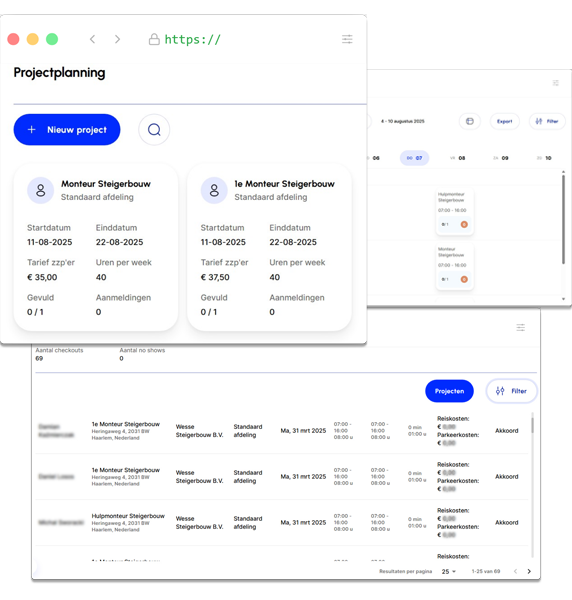Viewport: 572px width, 600px height.
Task: Go to next page of results
Action: (x=529, y=571)
